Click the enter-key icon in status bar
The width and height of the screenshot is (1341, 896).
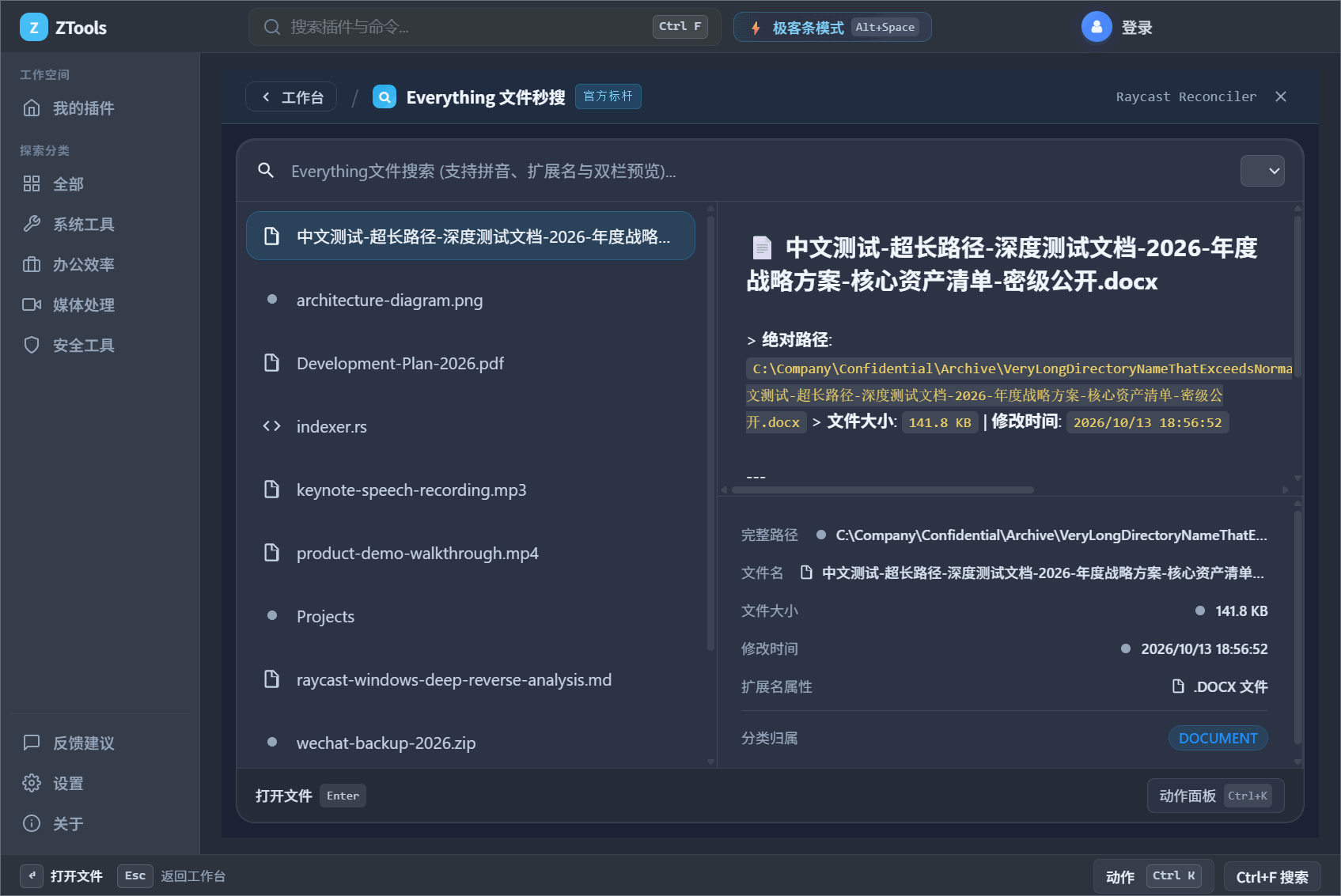32,875
